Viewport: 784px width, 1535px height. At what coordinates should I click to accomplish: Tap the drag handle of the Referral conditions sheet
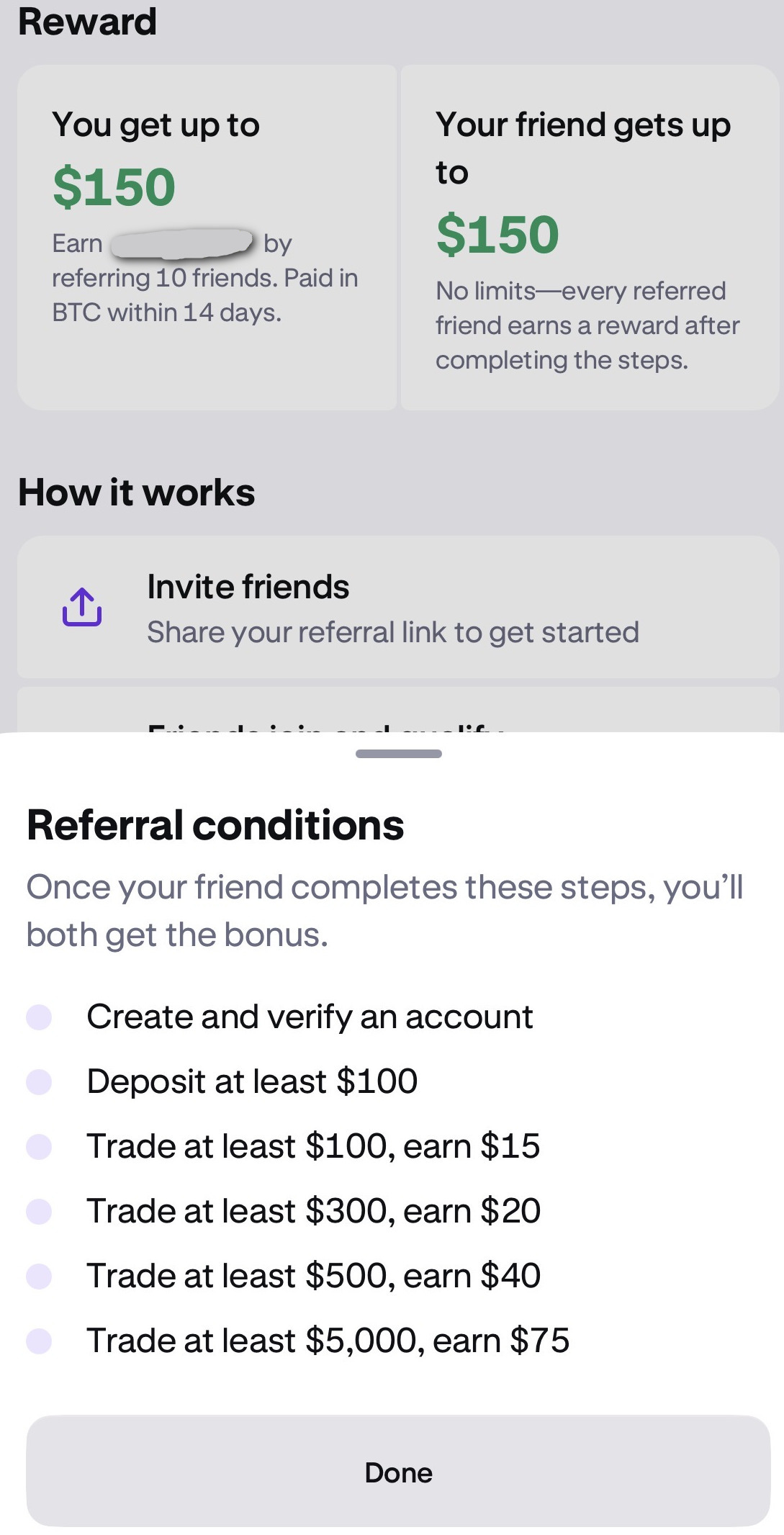pos(398,755)
